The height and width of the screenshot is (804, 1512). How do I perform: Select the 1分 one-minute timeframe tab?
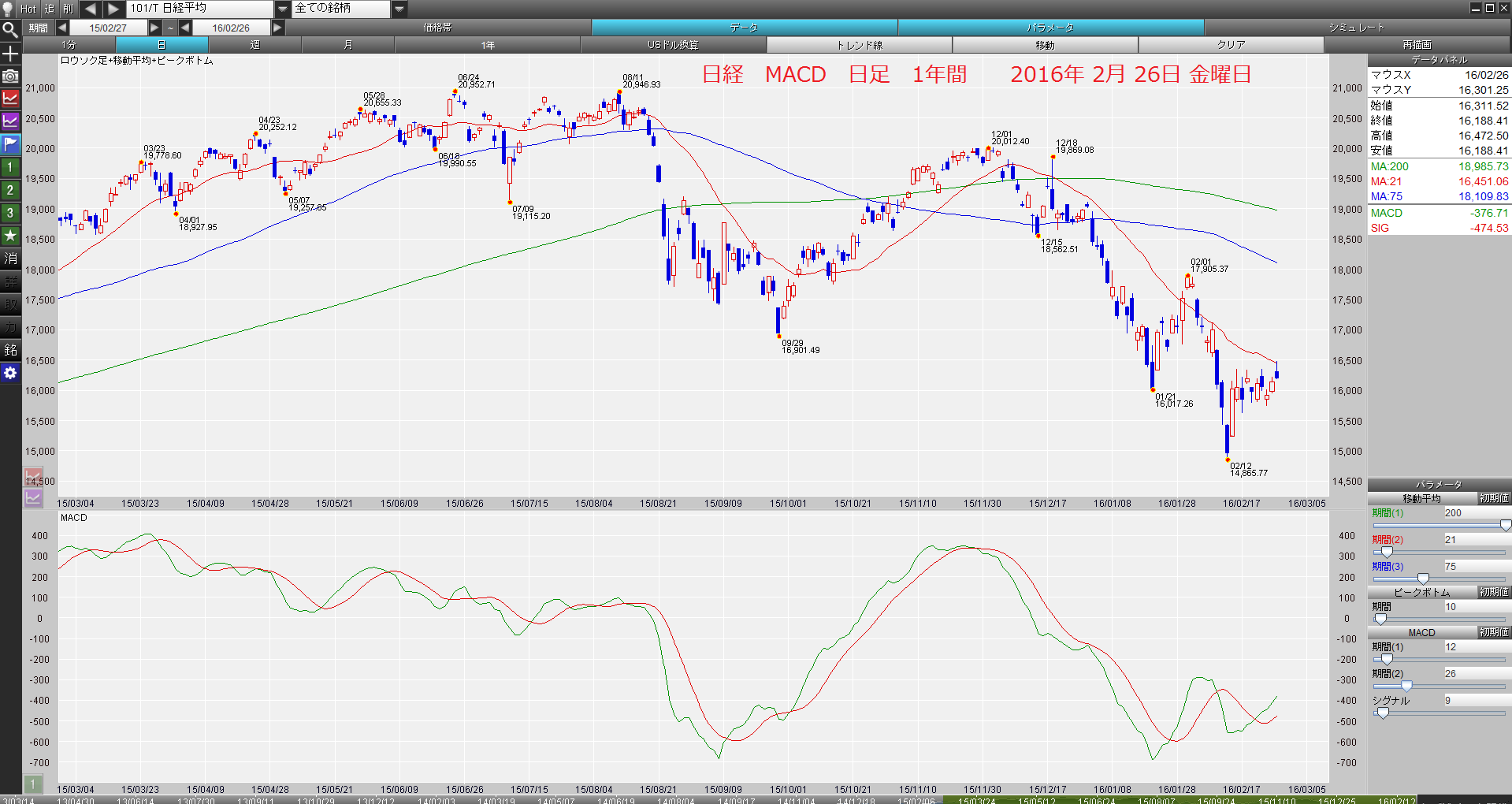69,45
